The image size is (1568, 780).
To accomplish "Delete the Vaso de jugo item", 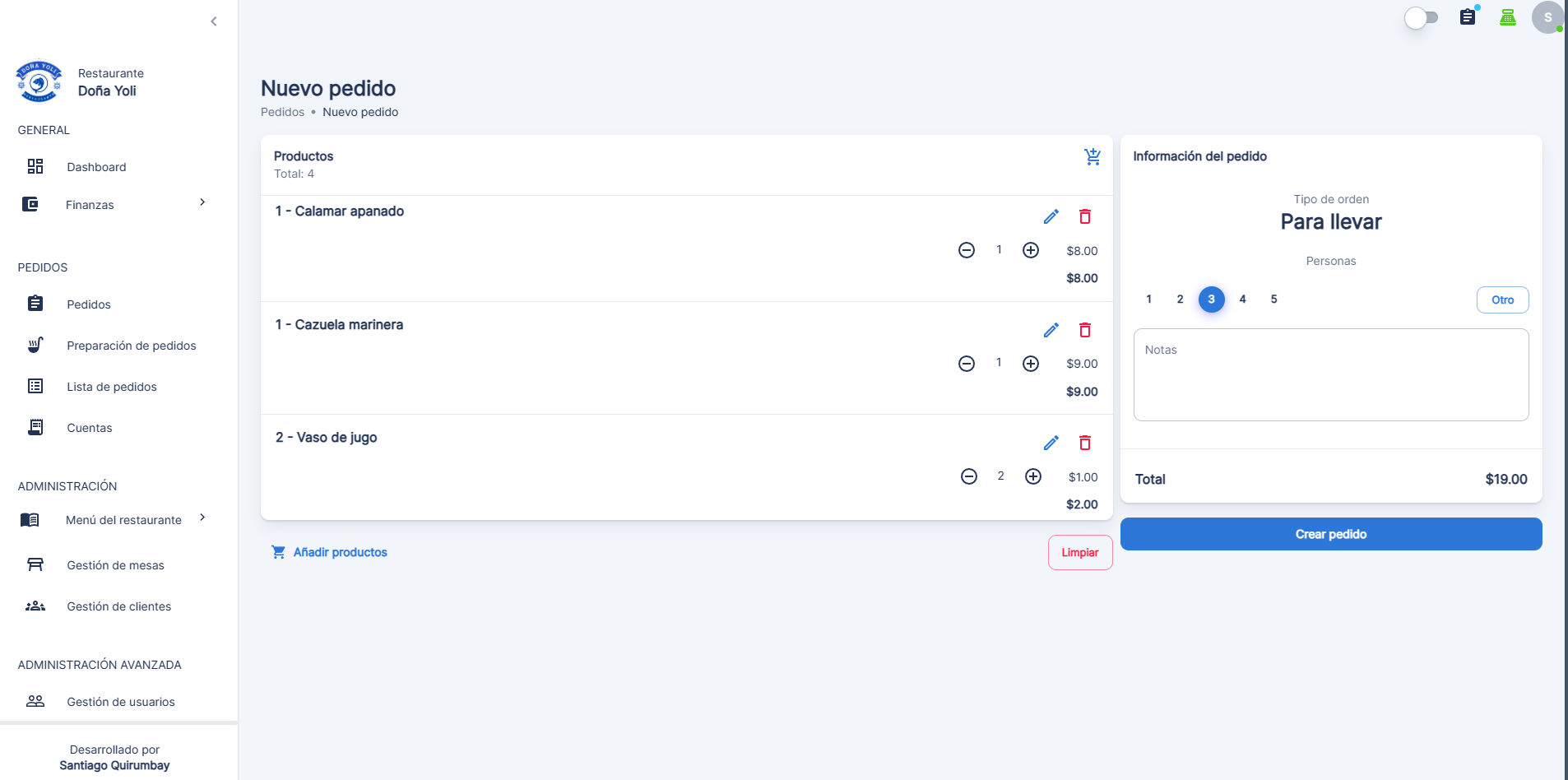I will (x=1085, y=443).
